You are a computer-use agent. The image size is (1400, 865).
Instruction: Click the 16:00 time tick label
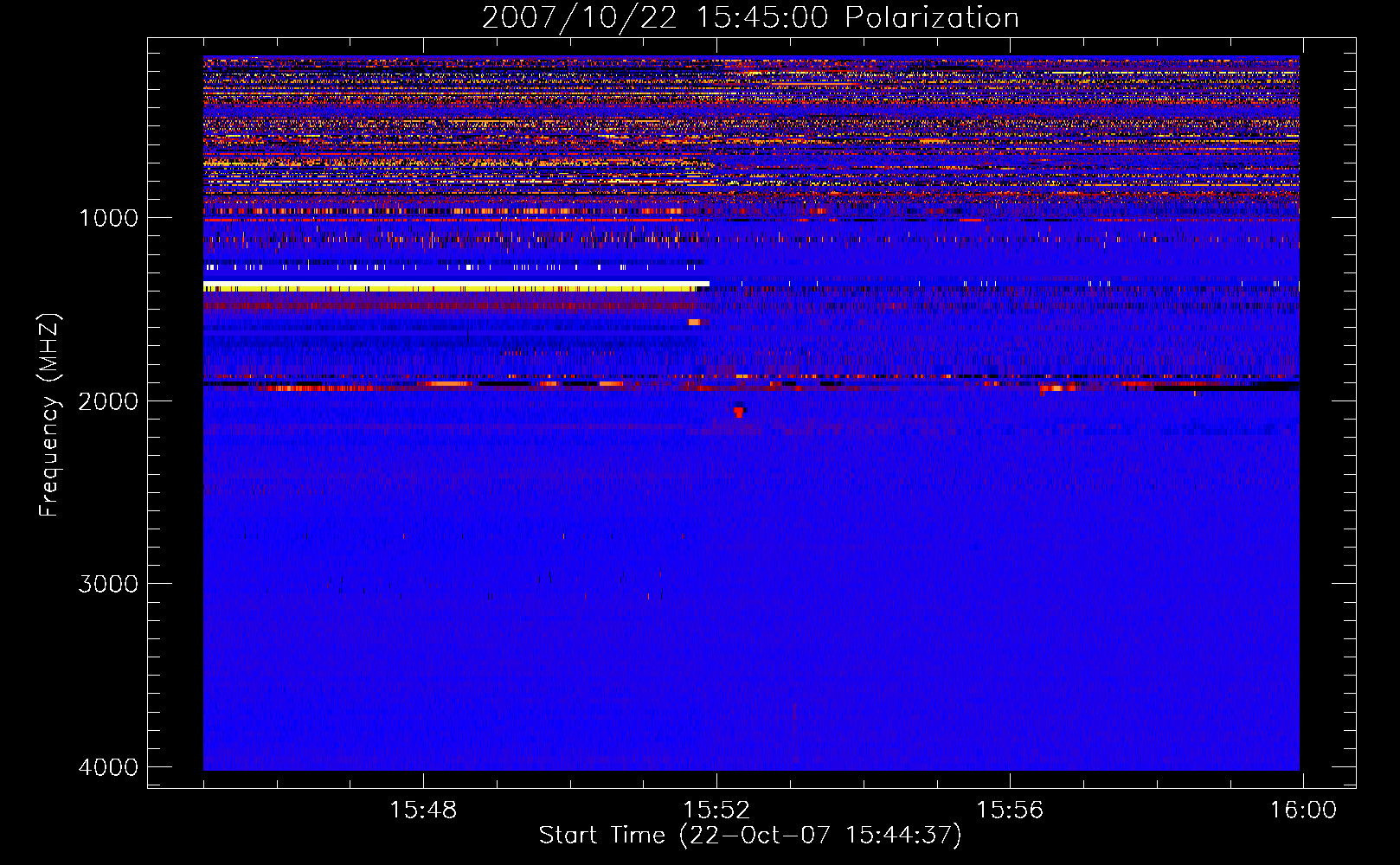(x=1303, y=811)
